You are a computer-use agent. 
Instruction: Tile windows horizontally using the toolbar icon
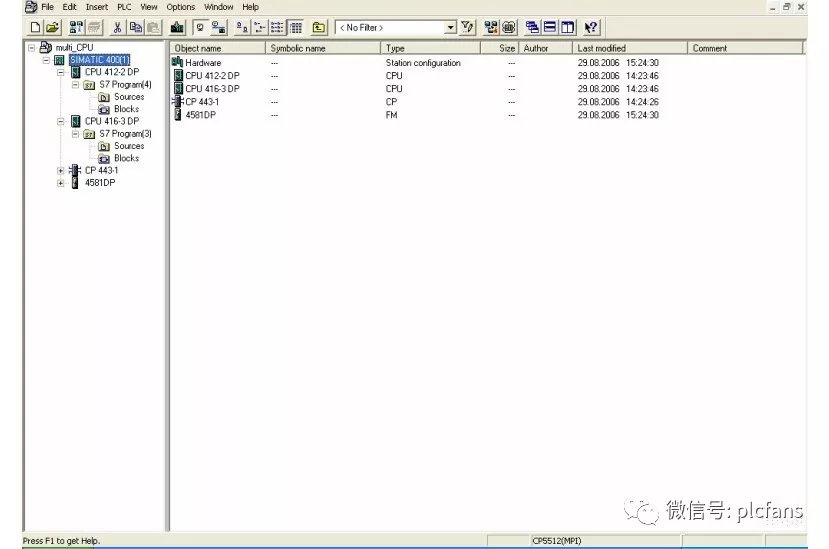pos(550,28)
